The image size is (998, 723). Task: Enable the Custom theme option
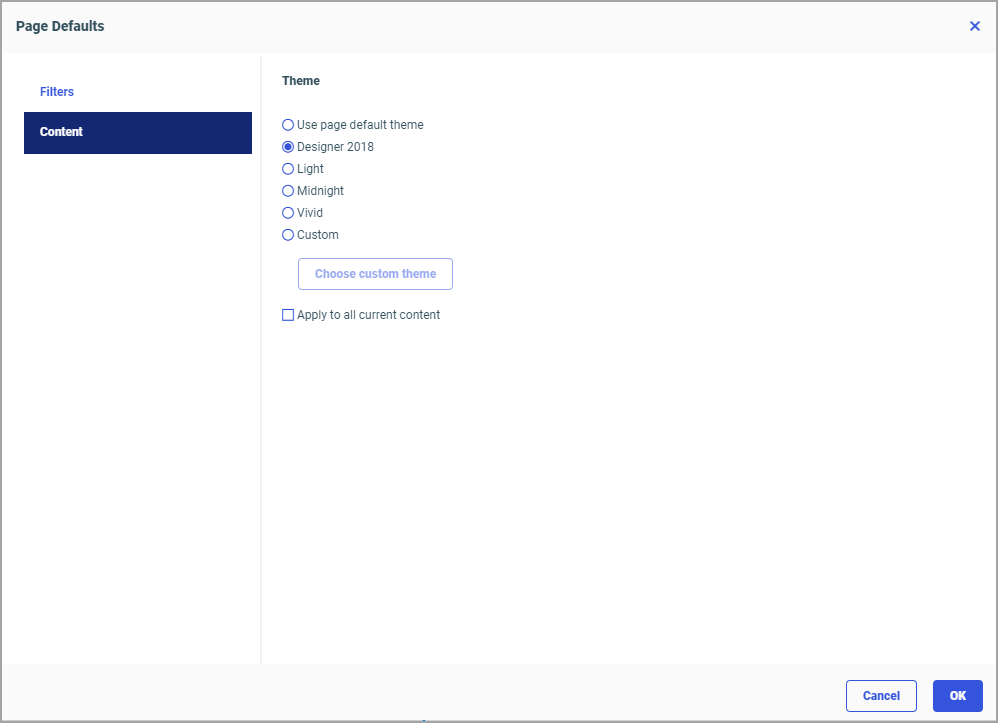pyautogui.click(x=288, y=234)
